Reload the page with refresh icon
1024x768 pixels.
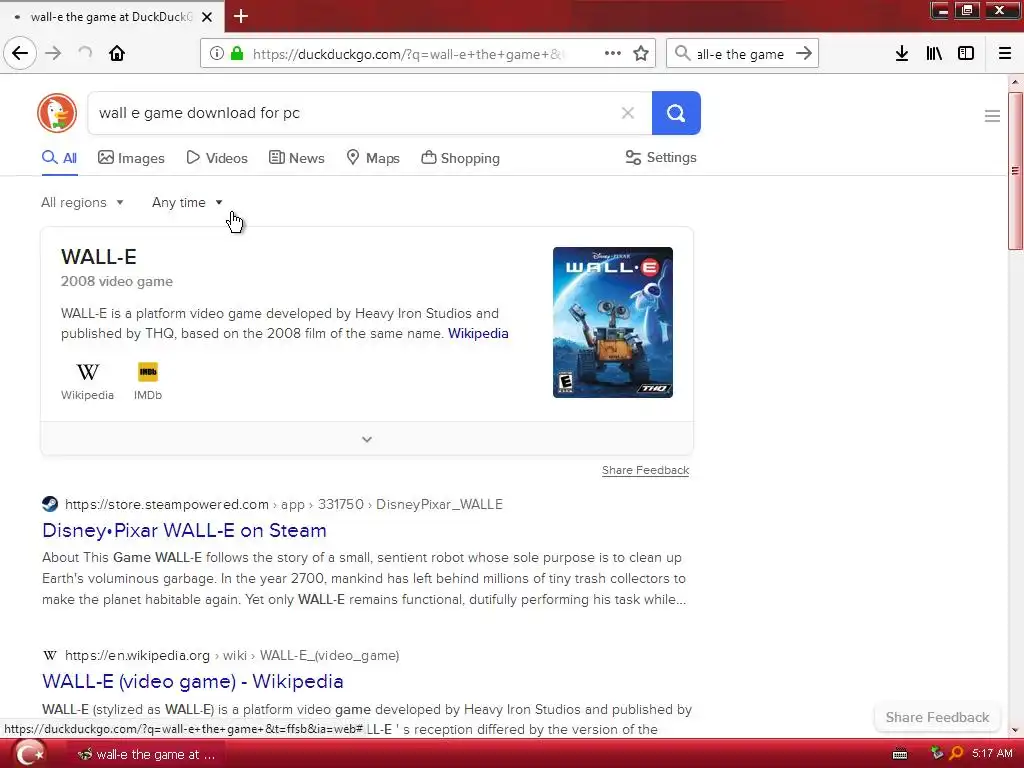(x=85, y=53)
